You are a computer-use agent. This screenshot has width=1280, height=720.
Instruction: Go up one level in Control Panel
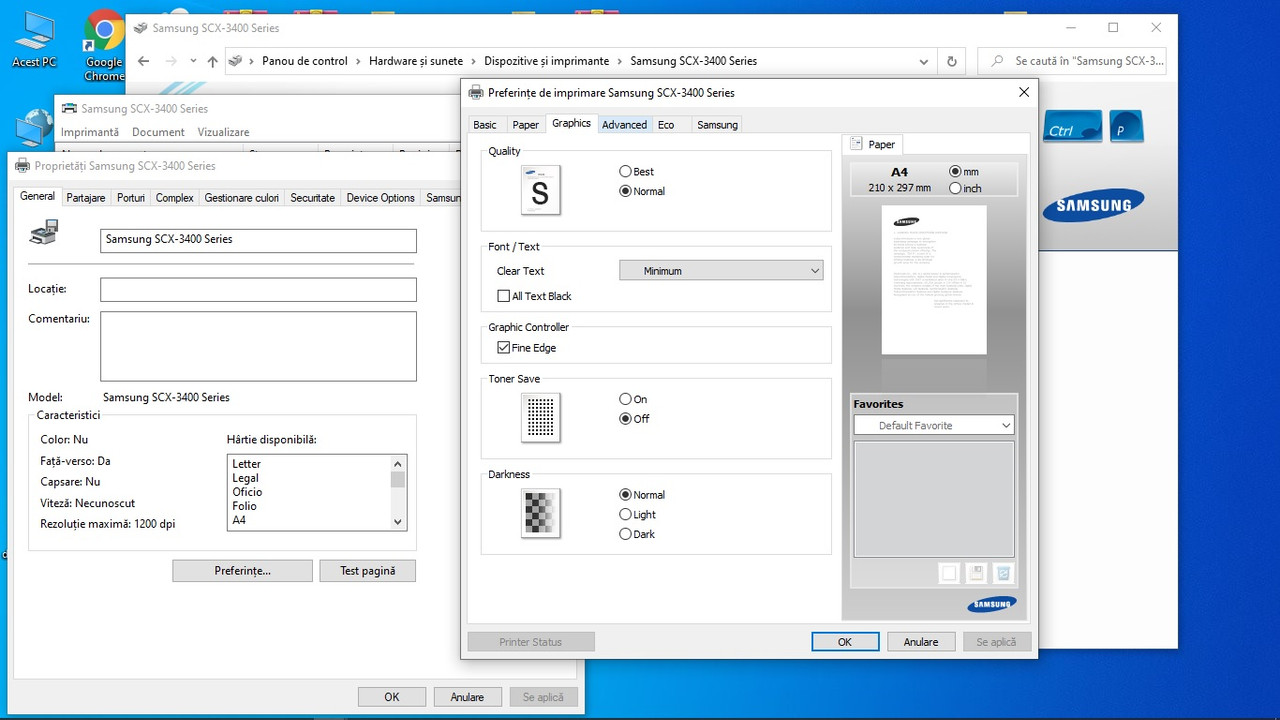tap(212, 61)
